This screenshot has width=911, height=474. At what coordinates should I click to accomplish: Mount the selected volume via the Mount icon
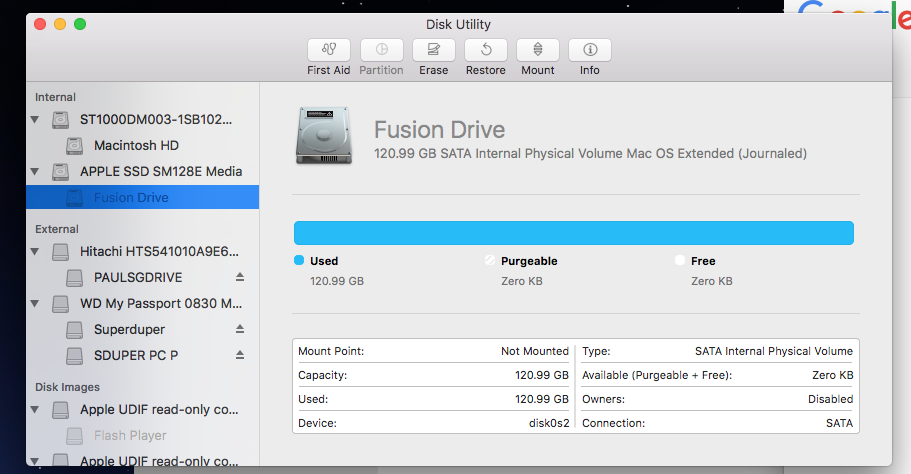538,50
